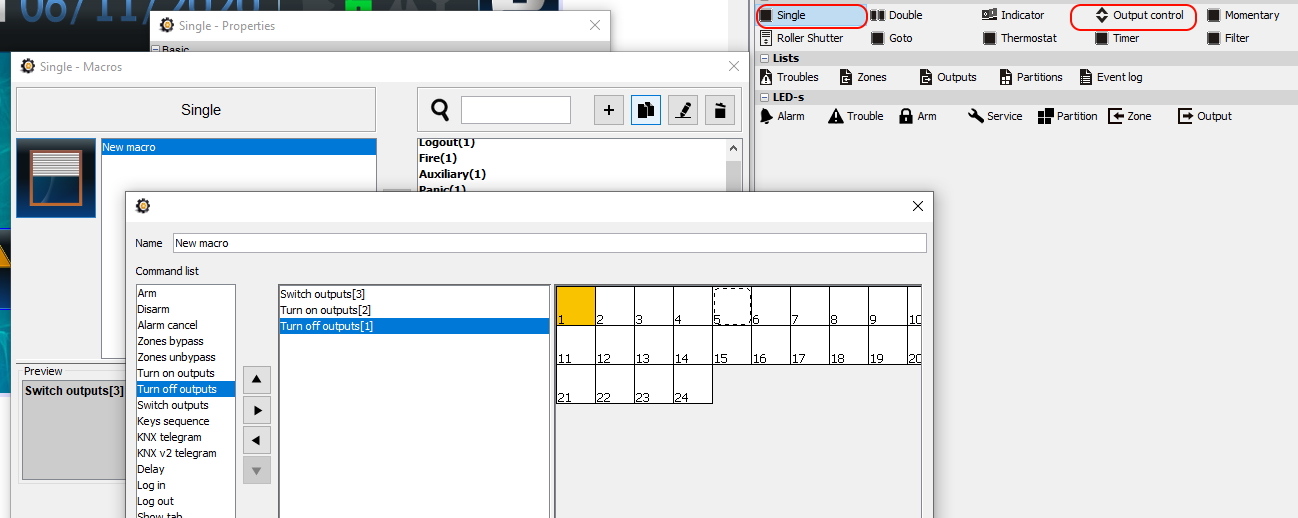1298x518 pixels.
Task: Click the delete macro trash icon
Action: click(x=720, y=110)
